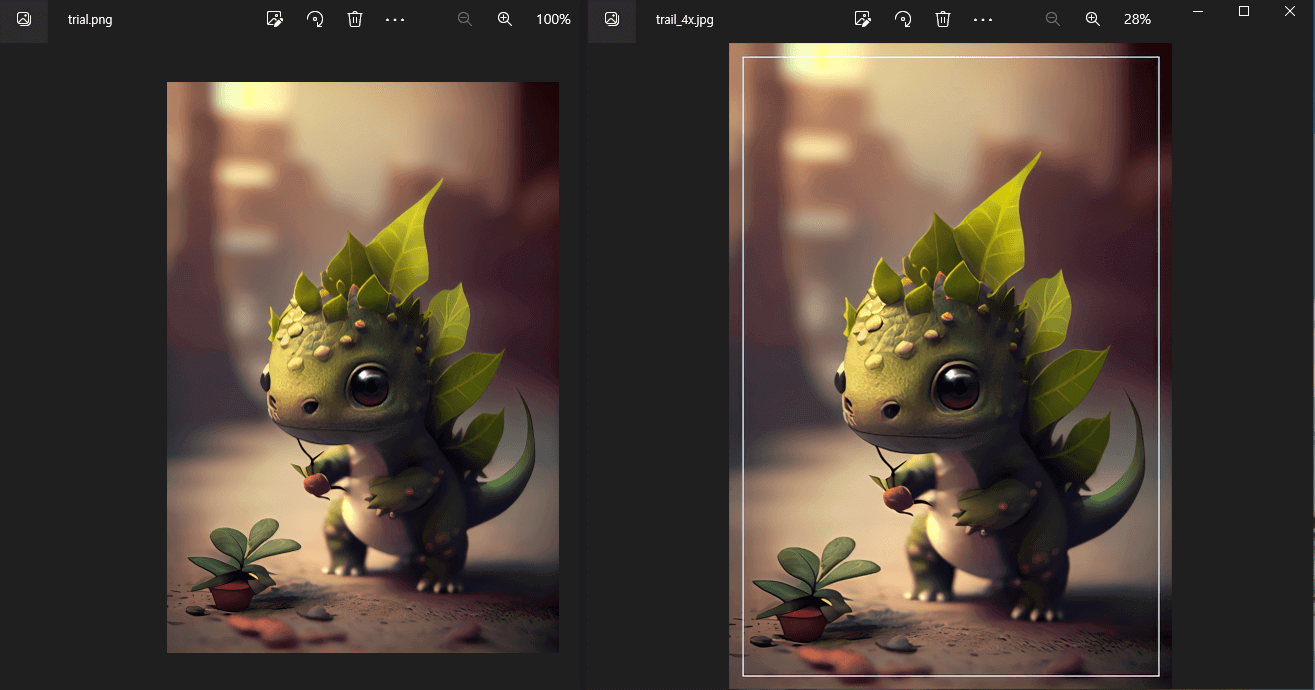Maximize the trail_4x.jpg Photos window

point(1244,11)
